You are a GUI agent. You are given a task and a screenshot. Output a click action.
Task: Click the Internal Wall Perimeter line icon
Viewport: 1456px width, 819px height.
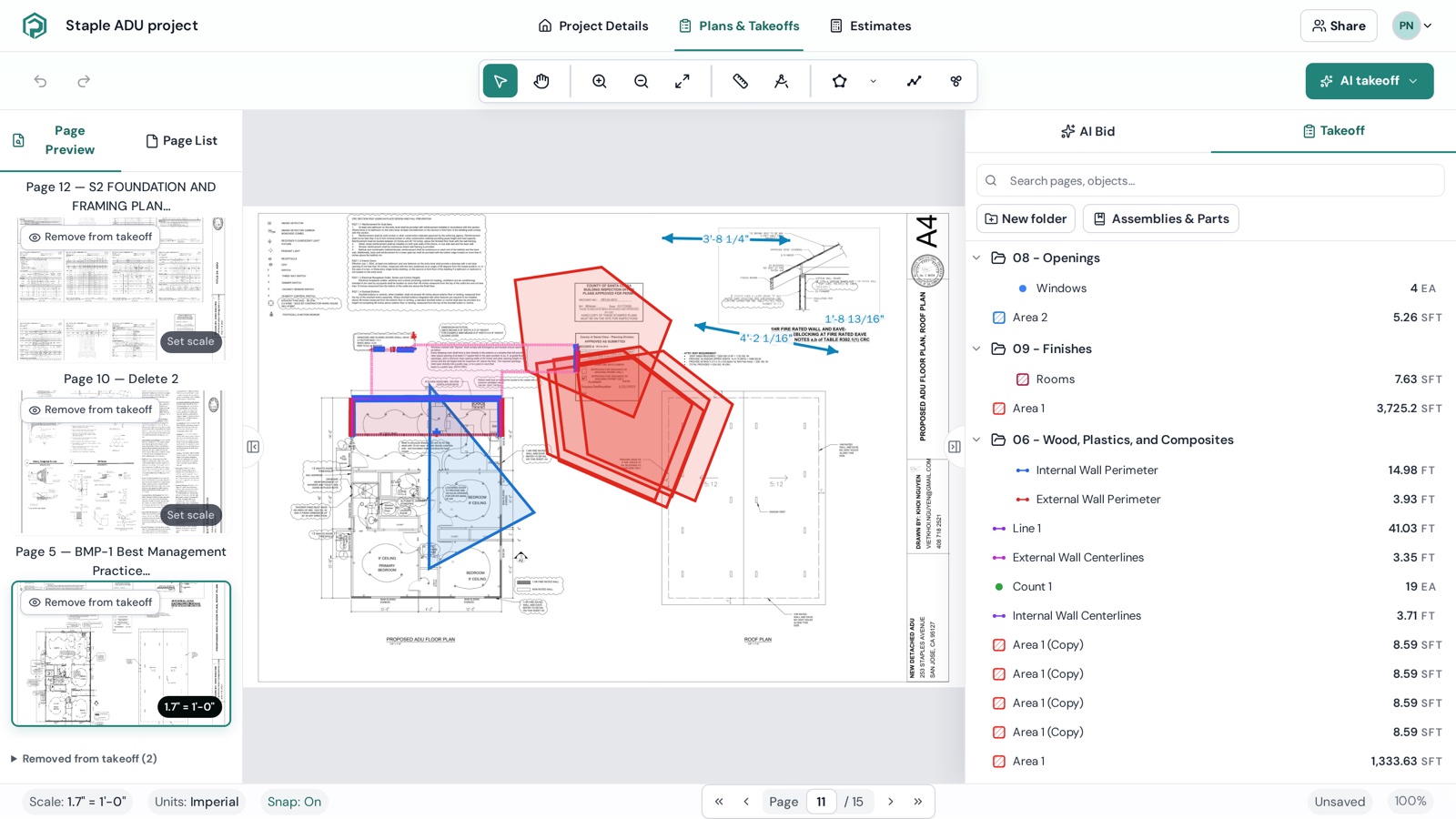pyautogui.click(x=1023, y=470)
